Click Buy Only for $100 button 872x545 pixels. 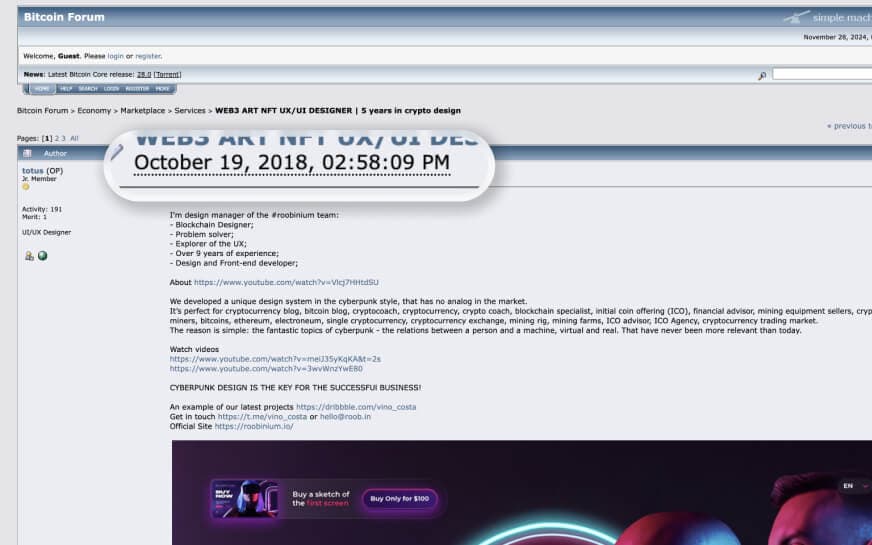pyautogui.click(x=399, y=499)
